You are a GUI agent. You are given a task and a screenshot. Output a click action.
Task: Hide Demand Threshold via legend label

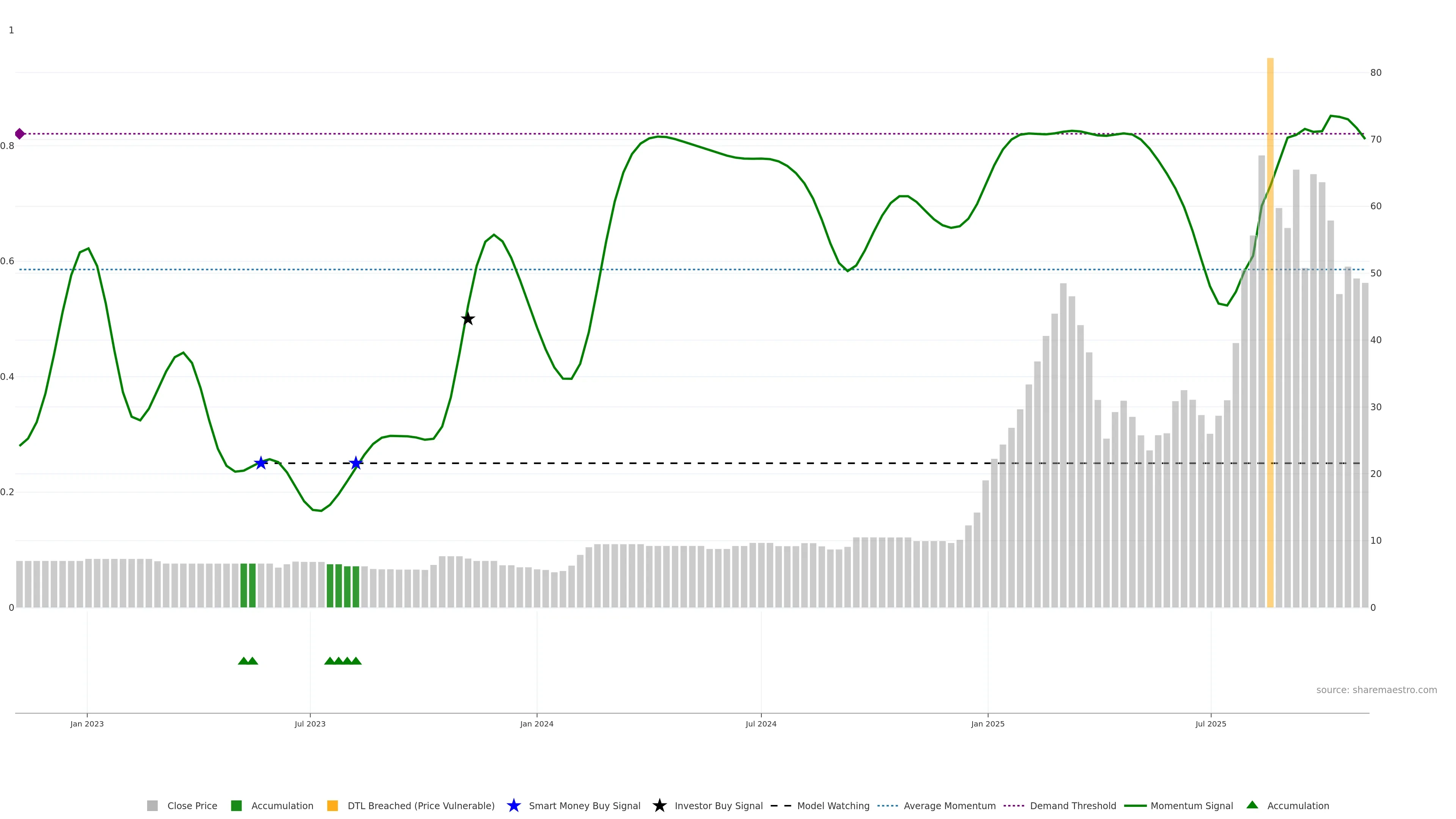coord(1073,805)
